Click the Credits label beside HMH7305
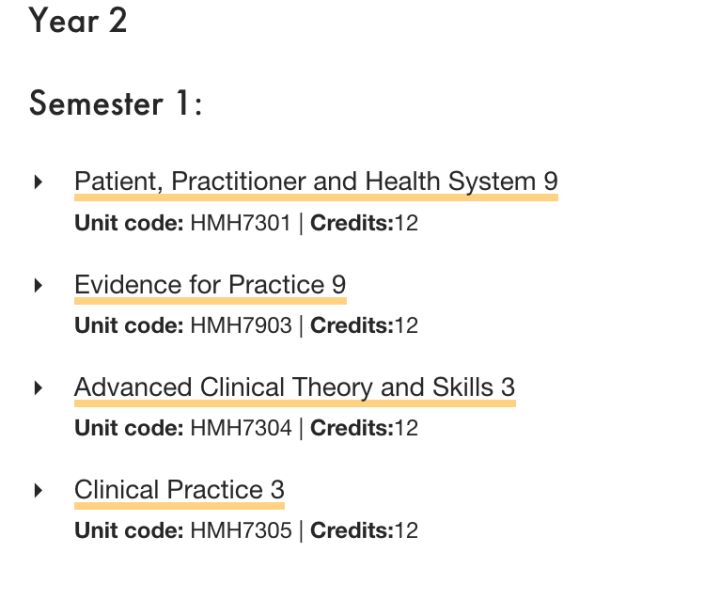 [x=352, y=531]
